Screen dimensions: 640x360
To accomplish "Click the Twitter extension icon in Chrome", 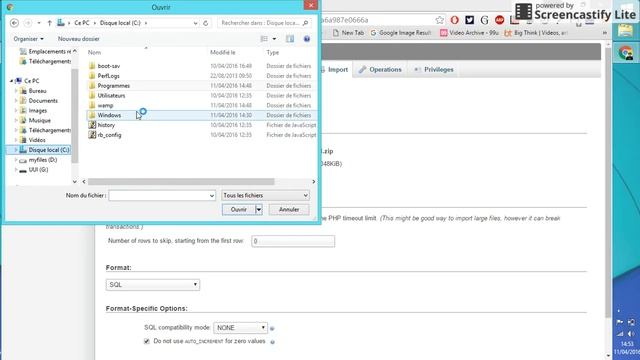I will pyautogui.click(x=469, y=20).
